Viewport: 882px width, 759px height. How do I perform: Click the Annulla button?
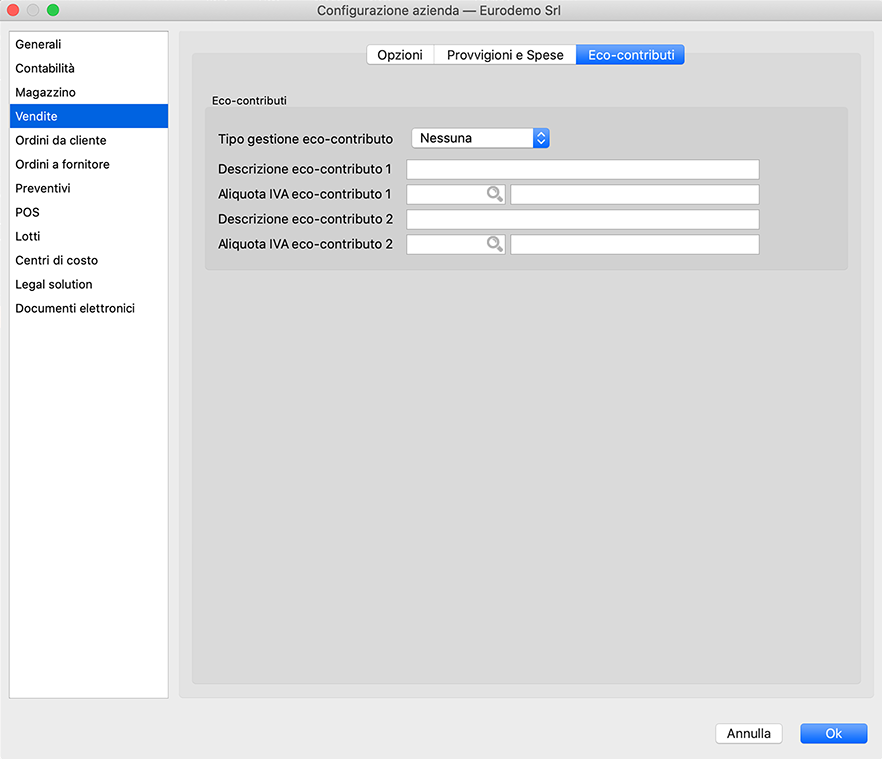click(x=748, y=733)
